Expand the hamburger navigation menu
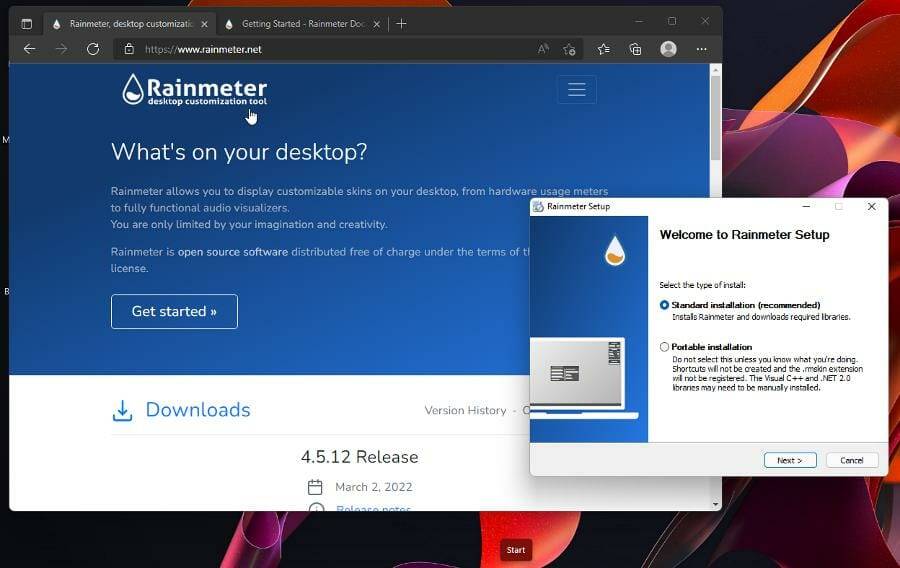The image size is (900, 568). click(577, 90)
